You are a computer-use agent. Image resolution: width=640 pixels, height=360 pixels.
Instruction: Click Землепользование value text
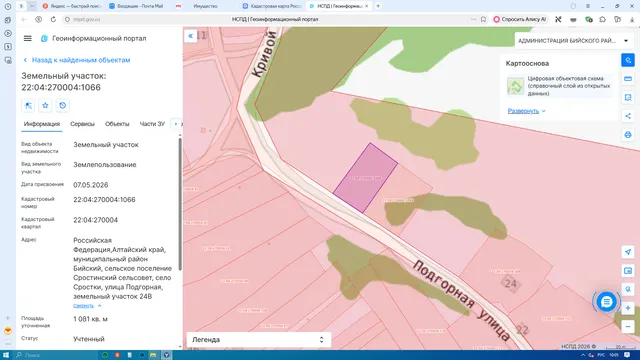tap(104, 165)
